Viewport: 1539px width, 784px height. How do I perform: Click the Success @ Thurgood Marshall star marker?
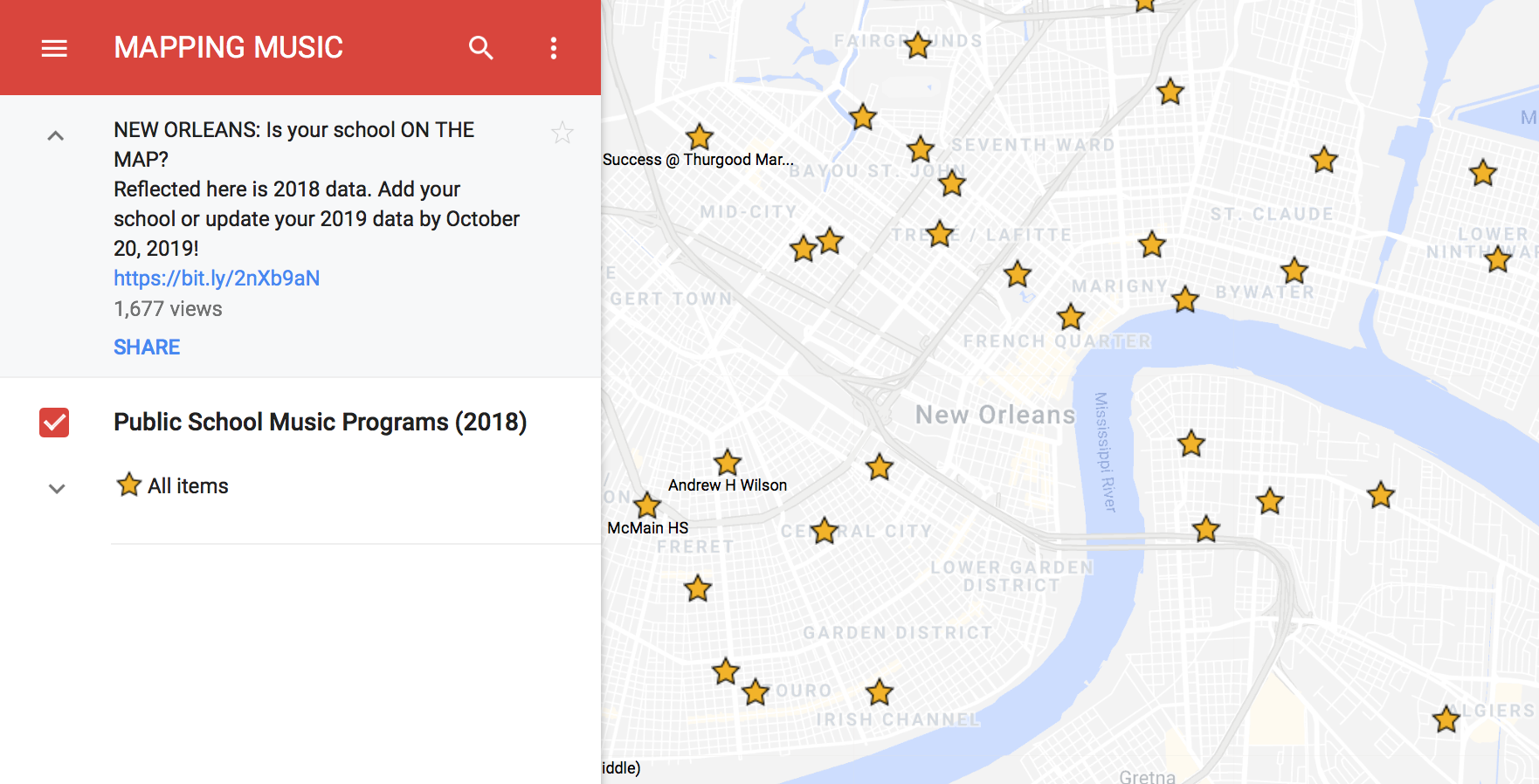point(700,137)
